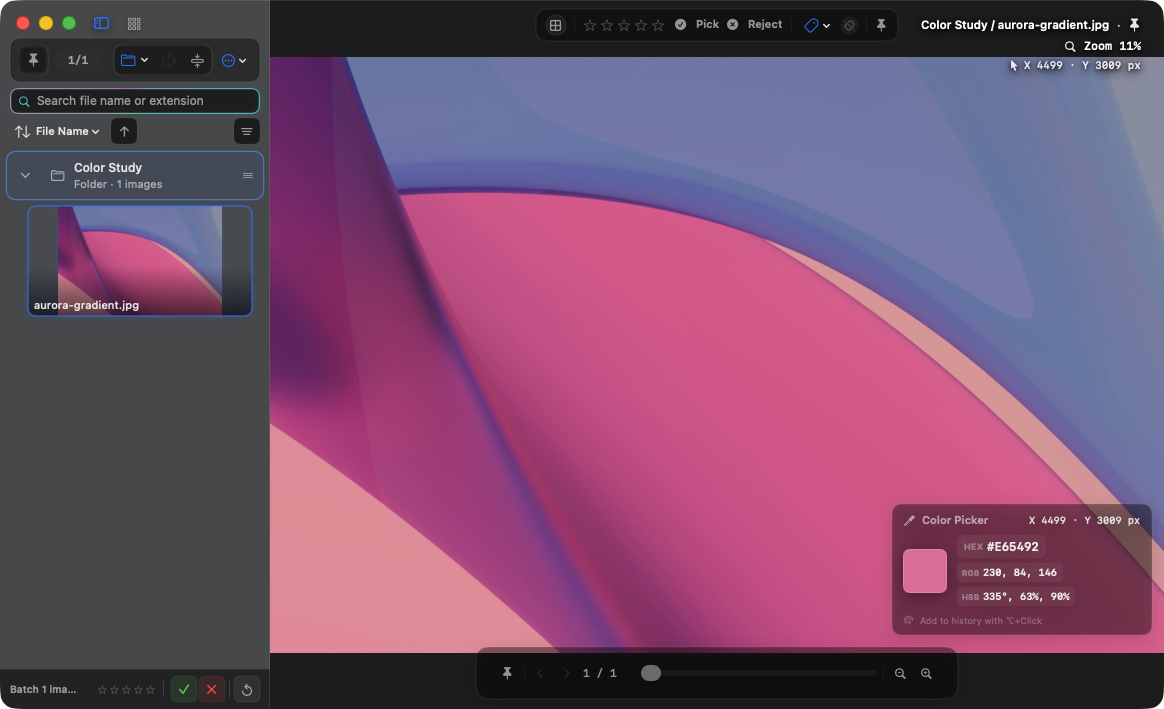Image resolution: width=1164 pixels, height=709 pixels.
Task: Open the Color Study folder handle menu
Action: [248, 176]
